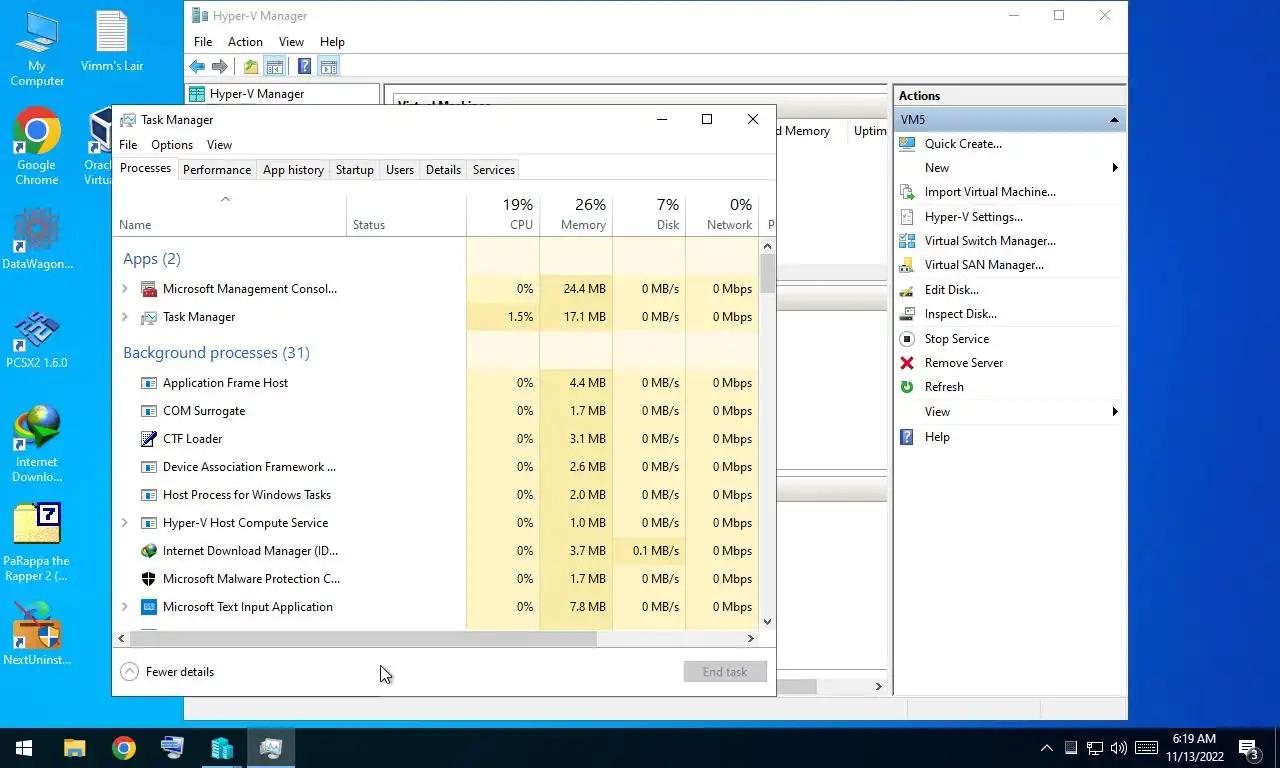
Task: Click the Hyper-V Settings icon
Action: coord(907,217)
